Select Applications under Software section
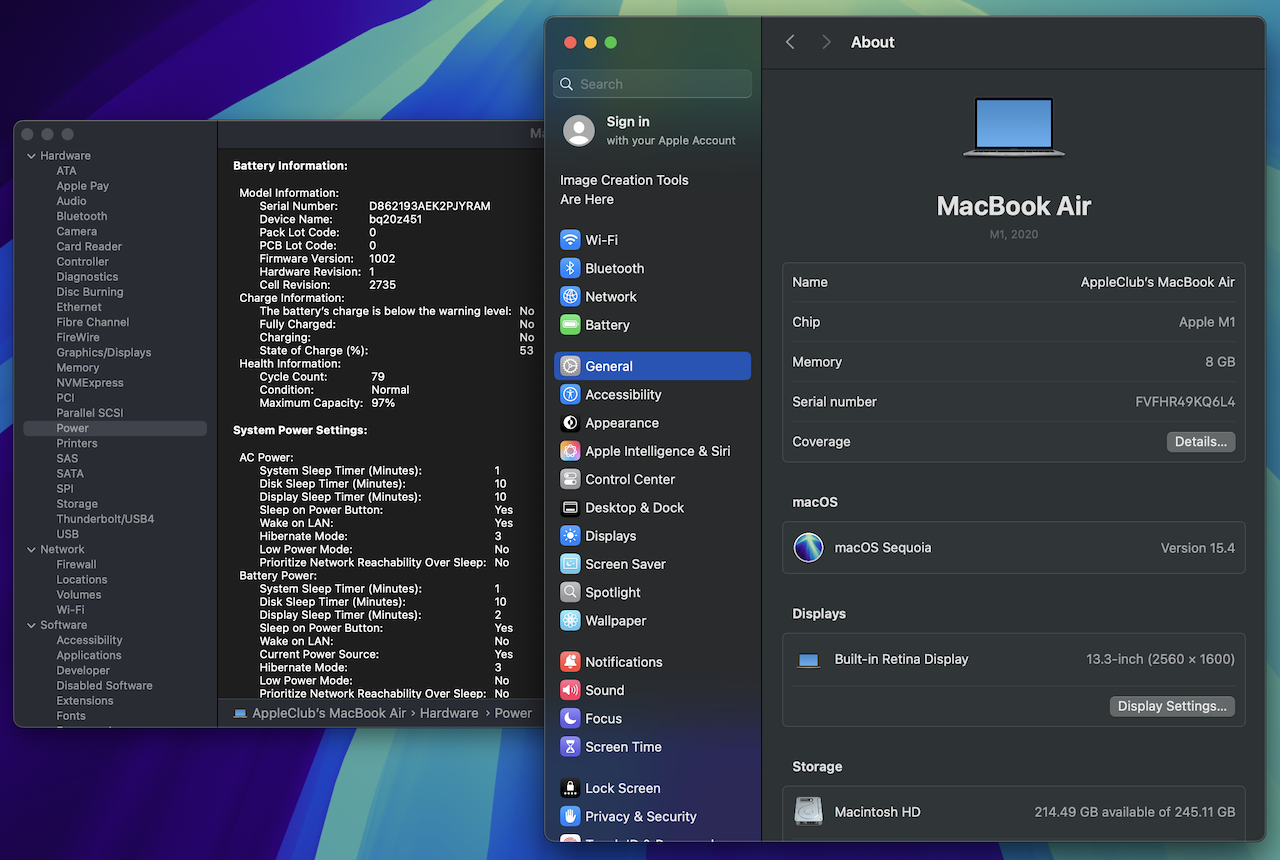 (x=89, y=656)
